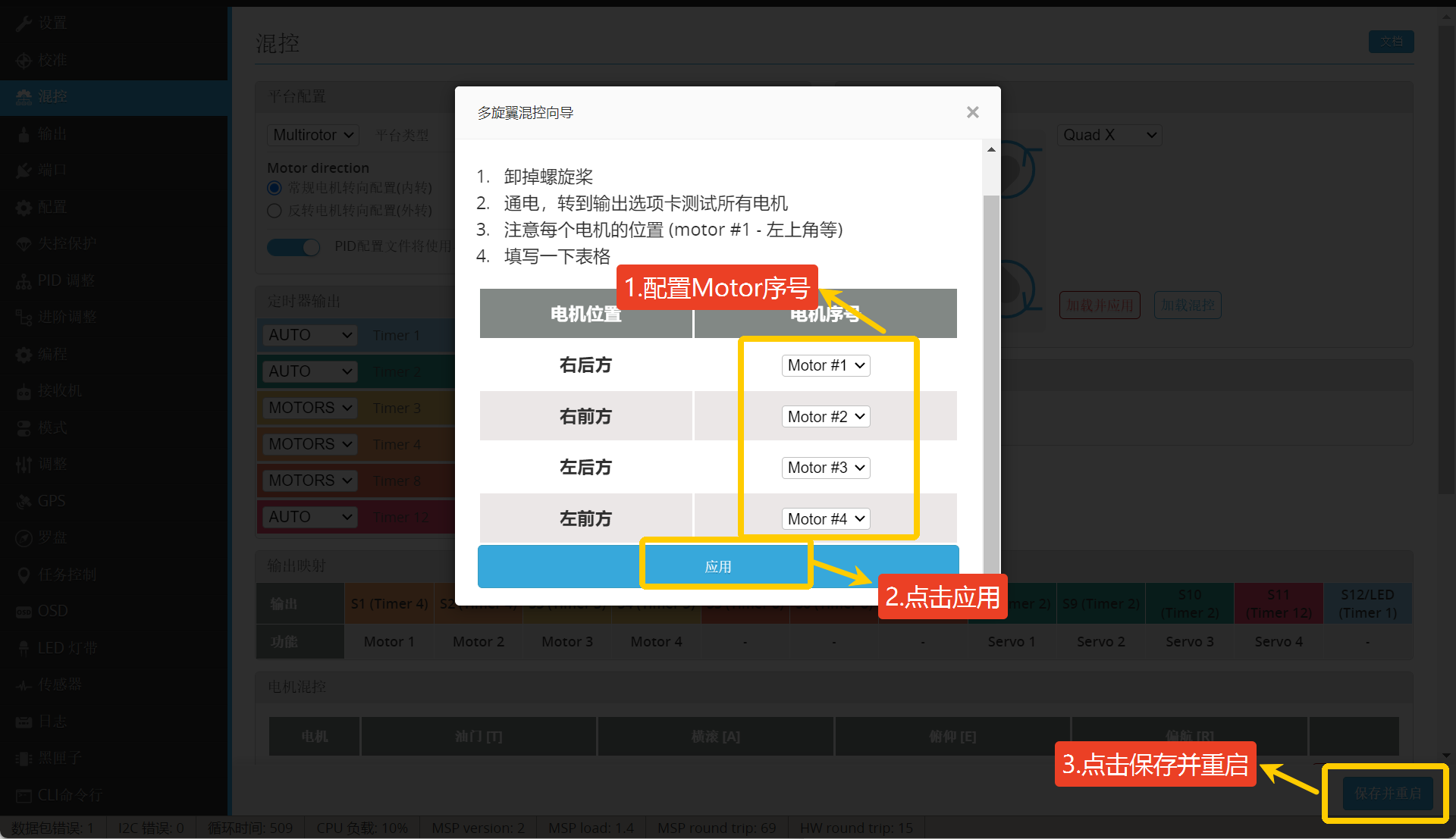Open the OSD tab icon

click(x=24, y=612)
